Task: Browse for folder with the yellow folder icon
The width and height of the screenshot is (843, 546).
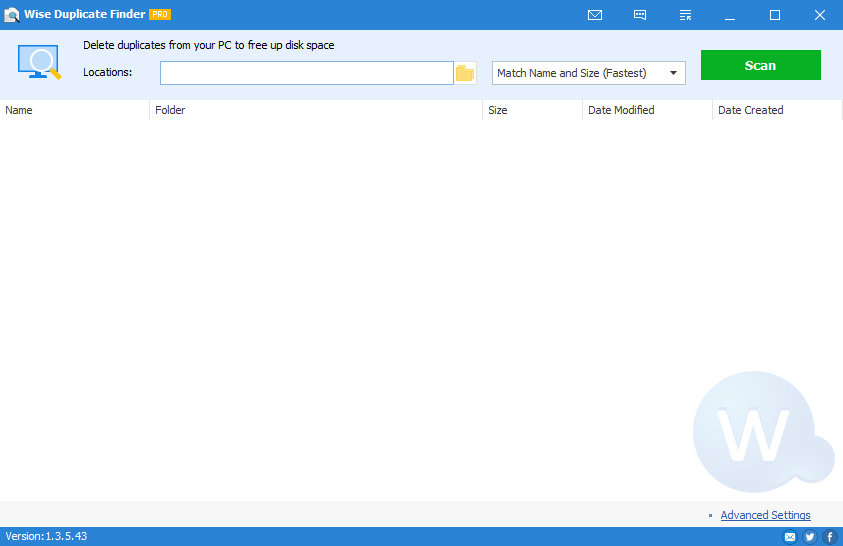Action: [x=465, y=73]
